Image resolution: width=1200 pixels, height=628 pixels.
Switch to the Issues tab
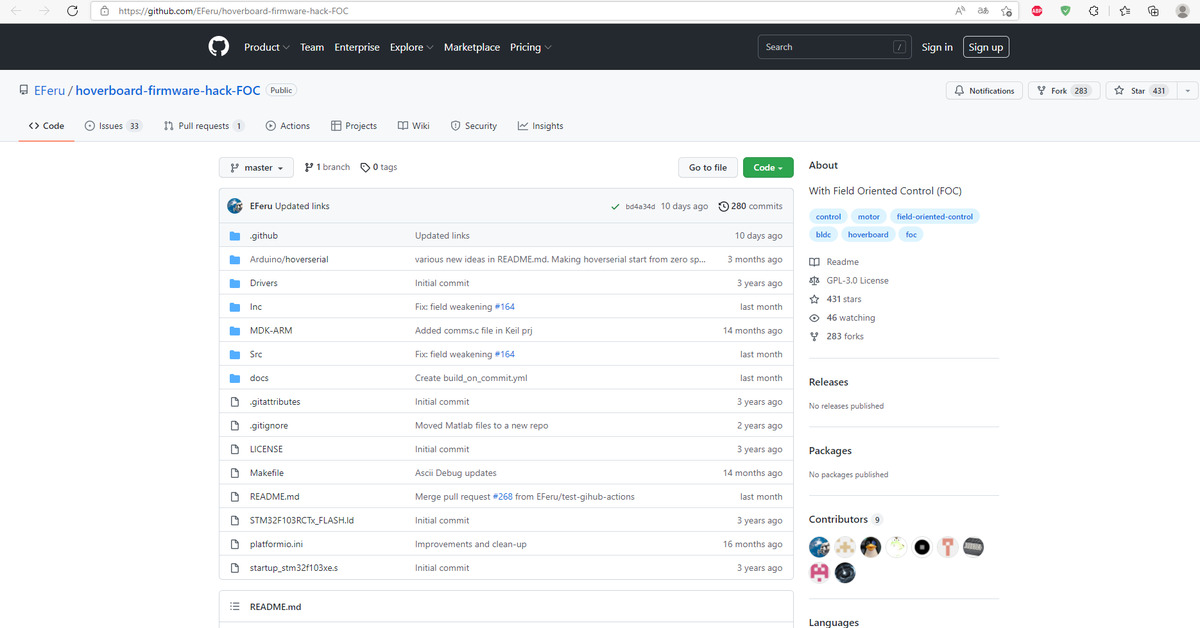tap(112, 126)
